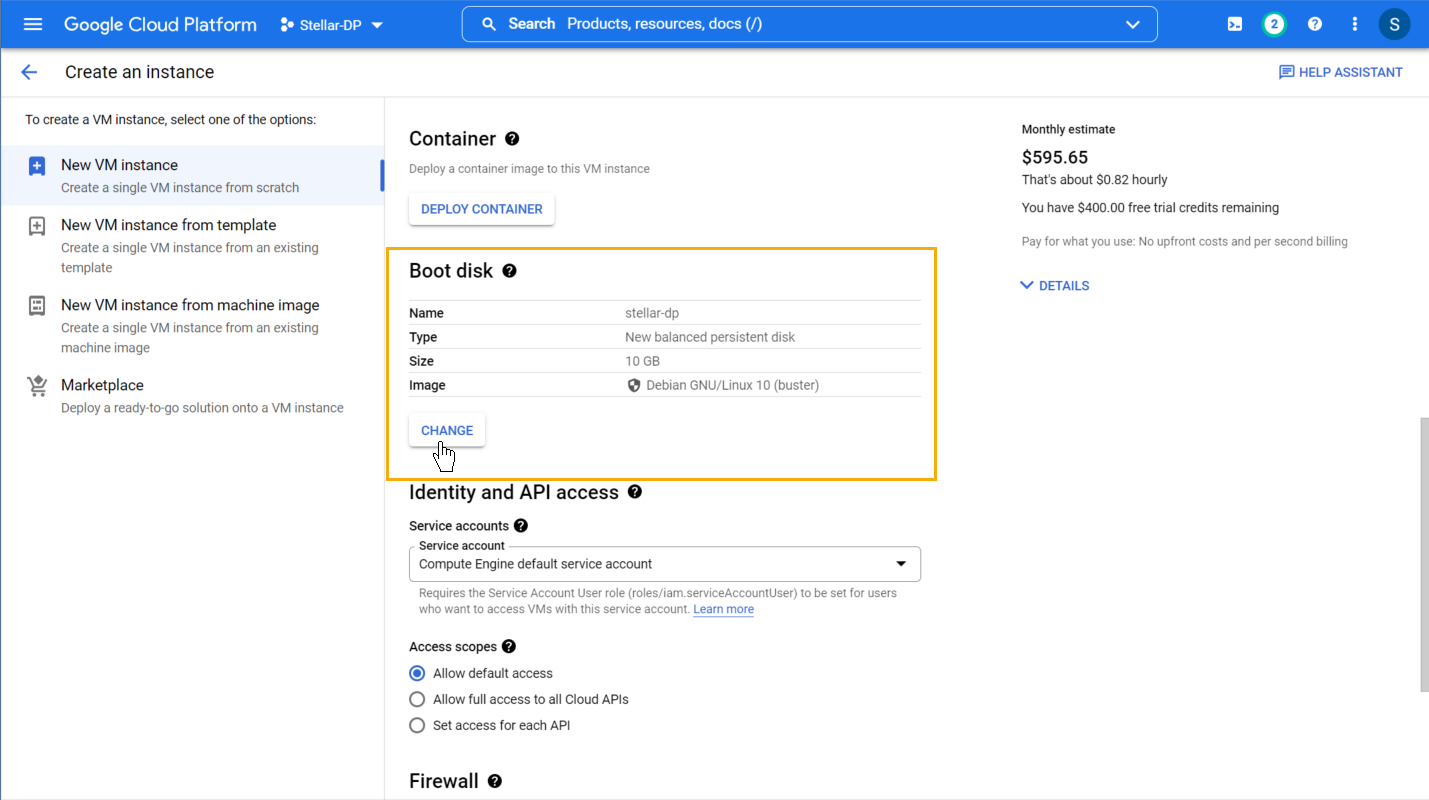Screen dimensions: 1429x800
Task: Open the three-dot settings menu in header
Action: point(1355,24)
